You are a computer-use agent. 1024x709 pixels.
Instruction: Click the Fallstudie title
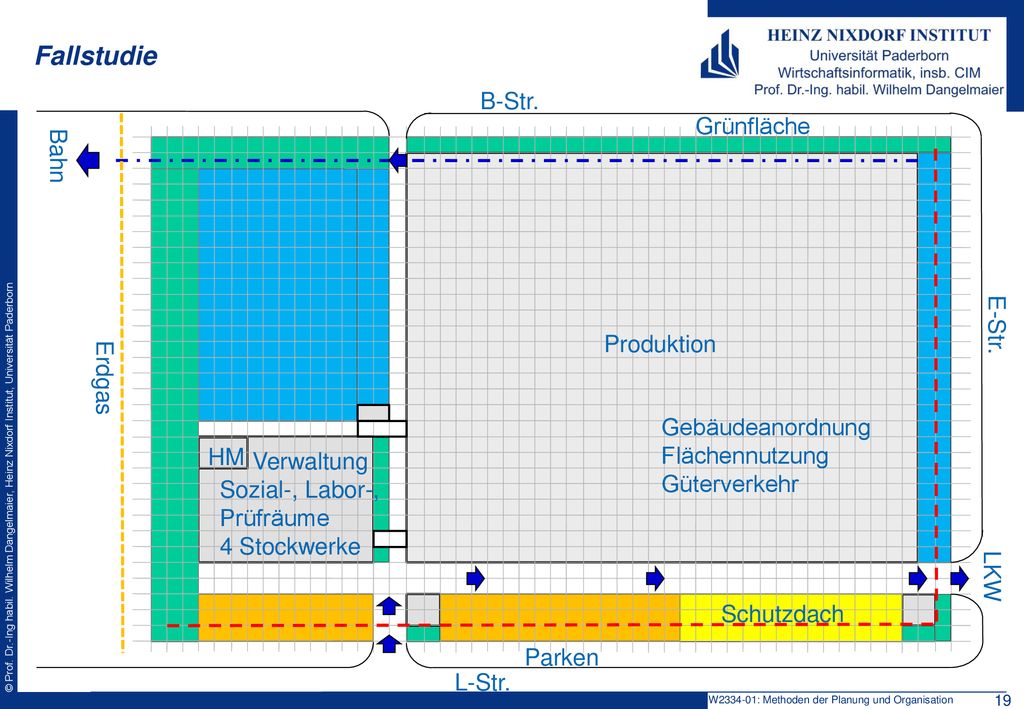coord(96,55)
